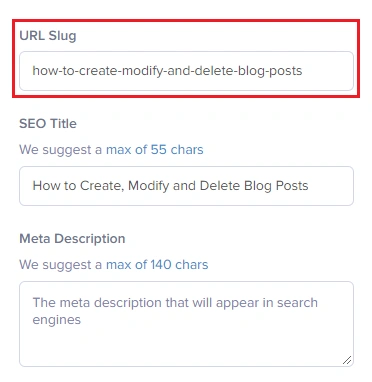372x382 pixels.
Task: Click "We suggest a" above SEO Title field
Action: pyautogui.click(x=61, y=150)
